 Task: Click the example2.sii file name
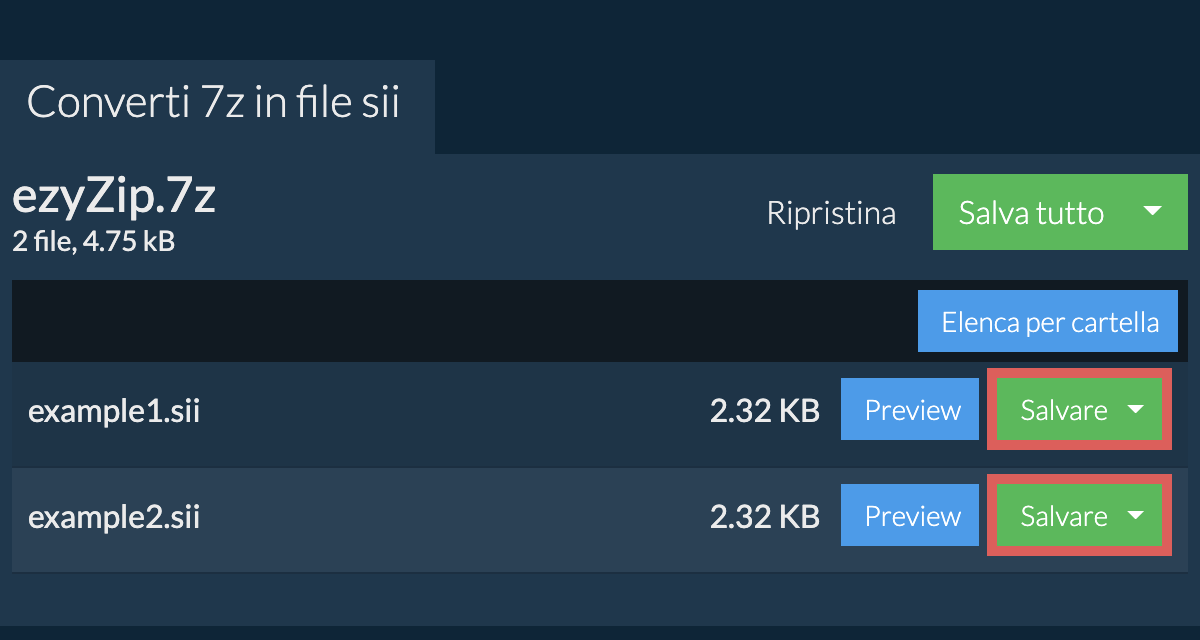click(x=114, y=517)
